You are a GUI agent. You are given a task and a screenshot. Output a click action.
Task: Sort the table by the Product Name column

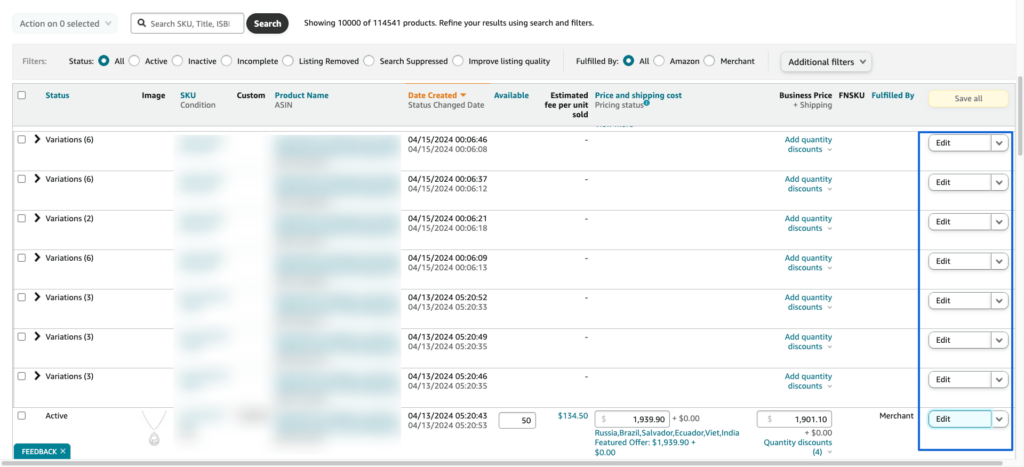point(302,95)
